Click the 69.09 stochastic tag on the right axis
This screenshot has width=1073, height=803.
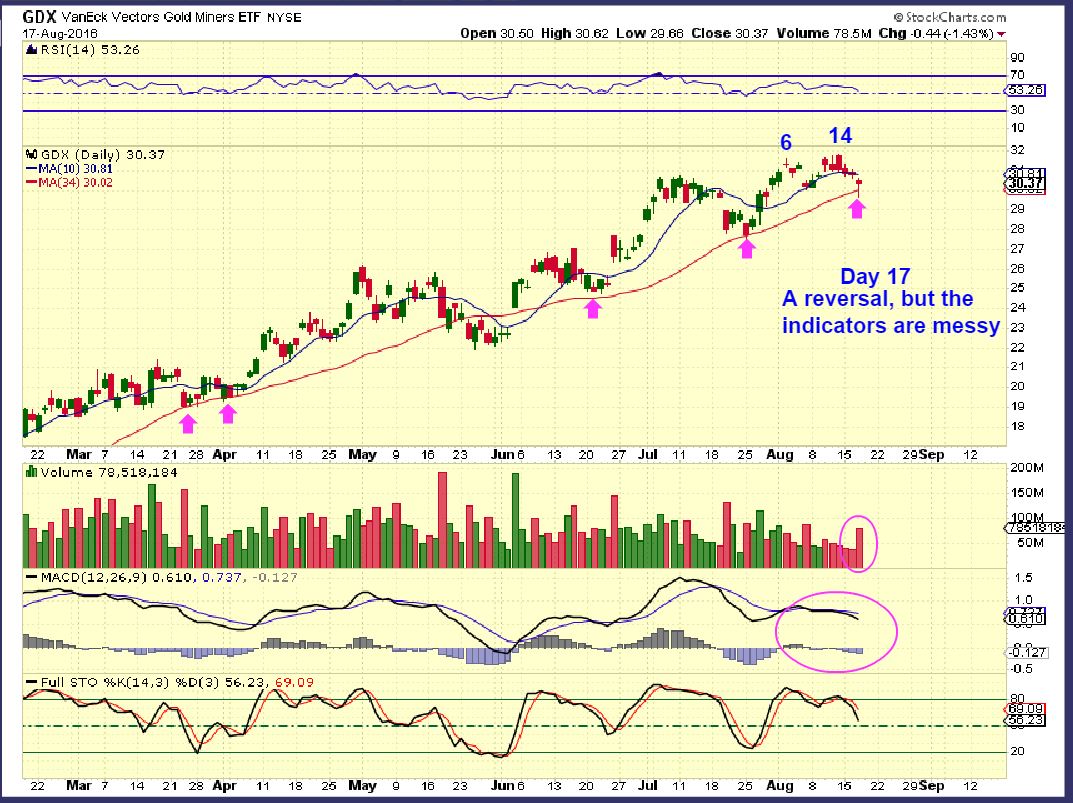click(x=1024, y=709)
